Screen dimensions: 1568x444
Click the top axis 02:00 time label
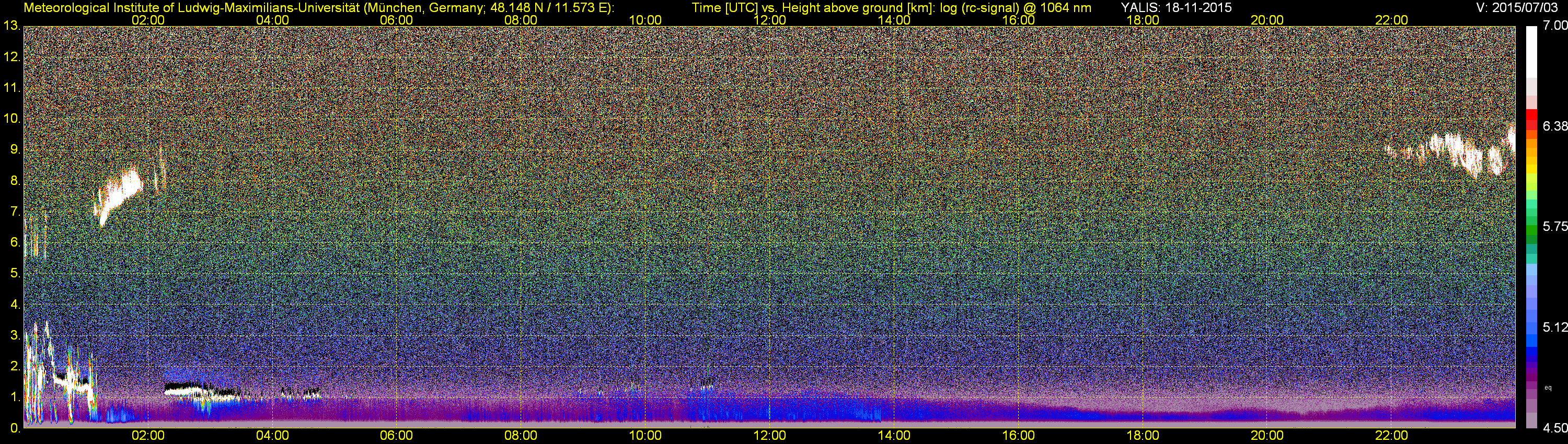point(148,20)
